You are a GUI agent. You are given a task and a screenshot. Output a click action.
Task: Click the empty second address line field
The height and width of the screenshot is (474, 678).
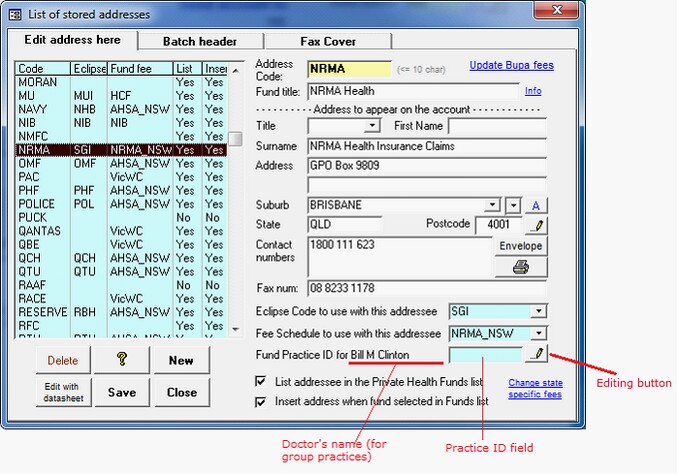(427, 185)
